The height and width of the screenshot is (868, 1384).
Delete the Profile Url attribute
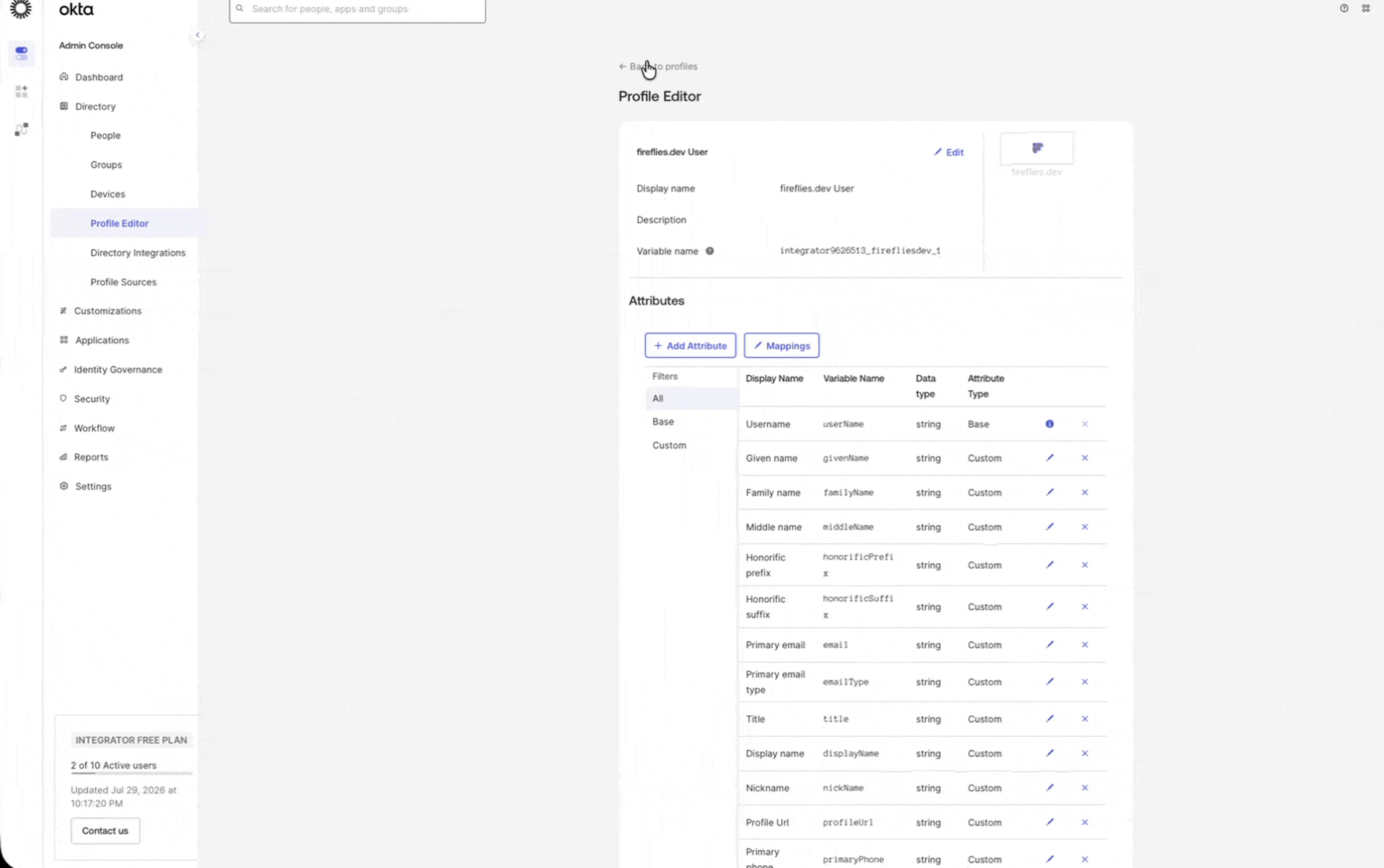pyautogui.click(x=1085, y=823)
